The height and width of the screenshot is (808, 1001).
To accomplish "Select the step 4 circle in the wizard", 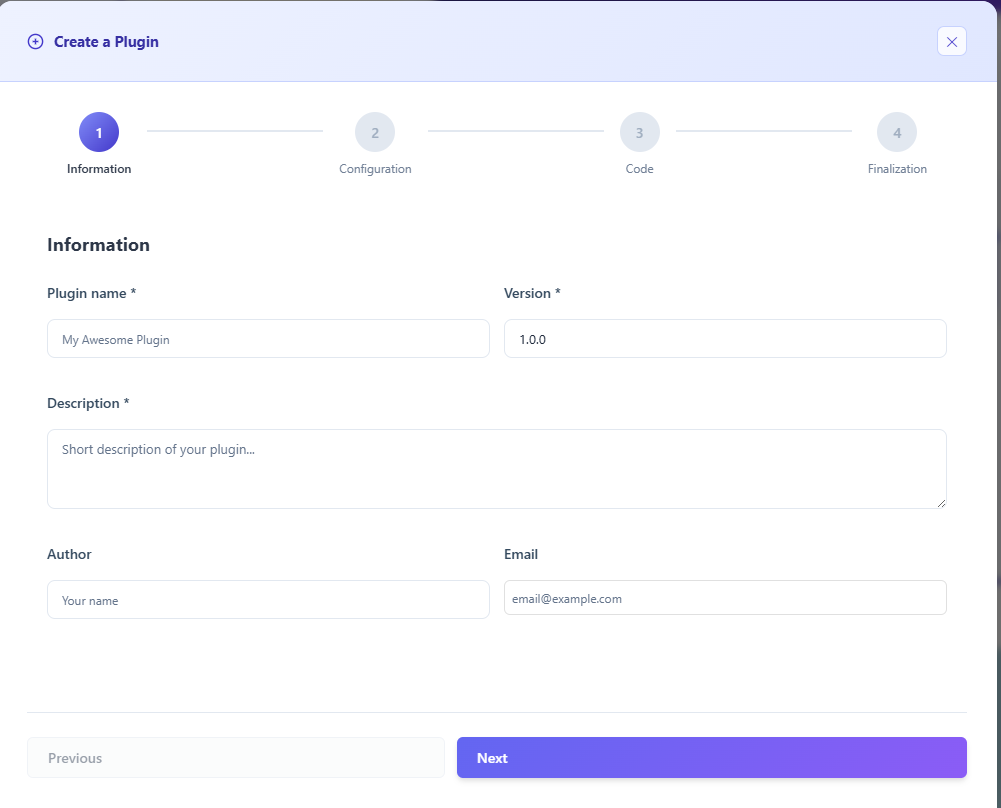I will pyautogui.click(x=896, y=131).
